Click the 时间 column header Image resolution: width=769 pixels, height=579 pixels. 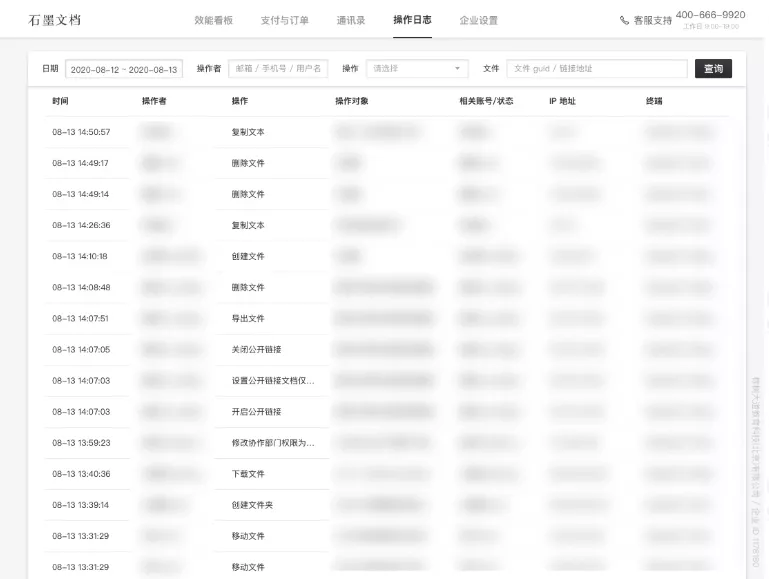pyautogui.click(x=60, y=101)
